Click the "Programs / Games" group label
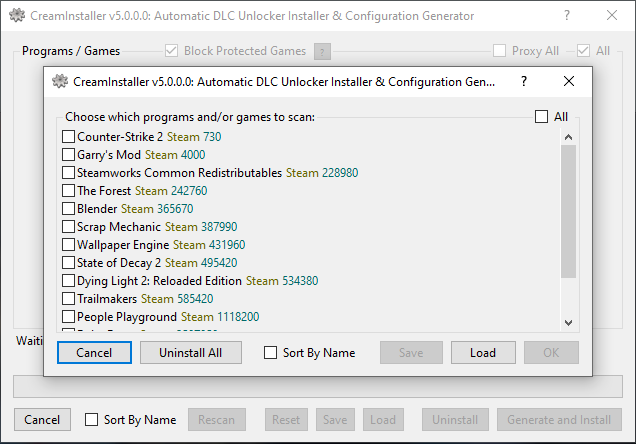This screenshot has width=636, height=444. coord(71,51)
